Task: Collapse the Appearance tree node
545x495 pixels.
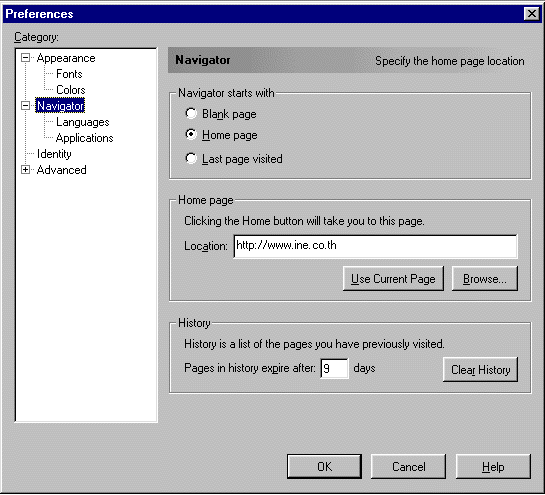Action: tap(25, 58)
